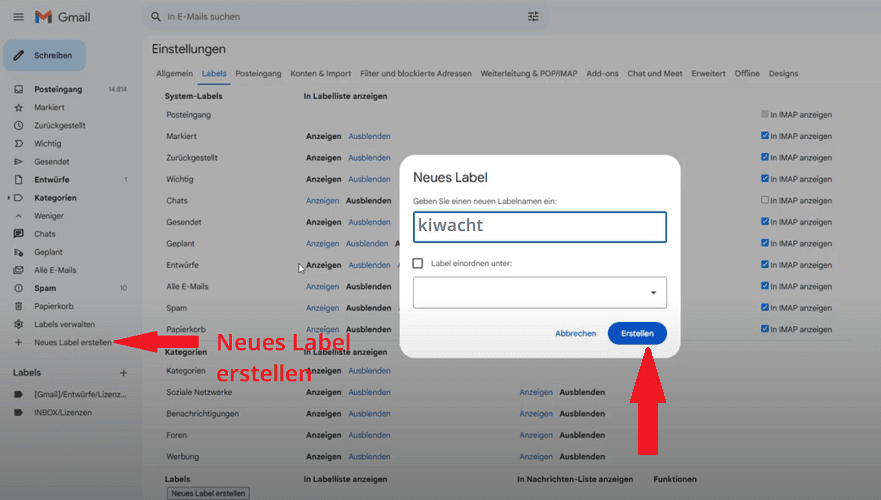881x500 pixels.
Task: Enable IMAP checkbox for Chats
Action: pyautogui.click(x=765, y=200)
